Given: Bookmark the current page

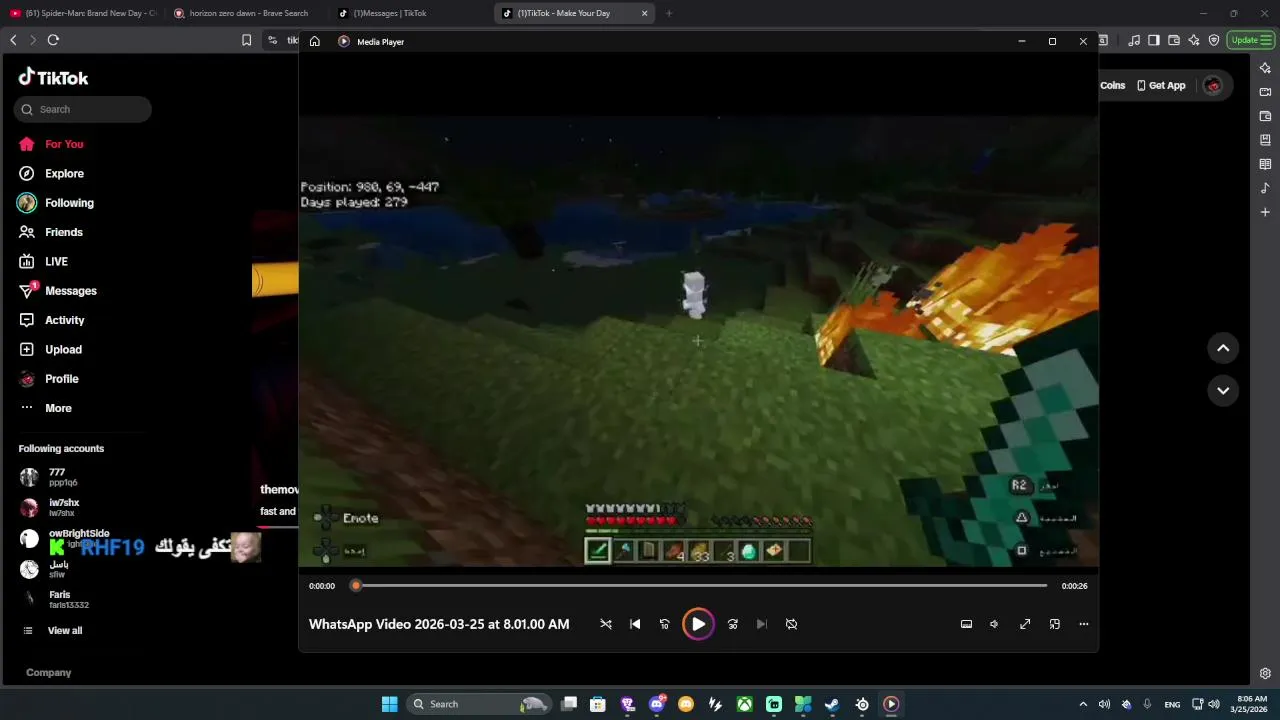Looking at the screenshot, I should tap(246, 40).
